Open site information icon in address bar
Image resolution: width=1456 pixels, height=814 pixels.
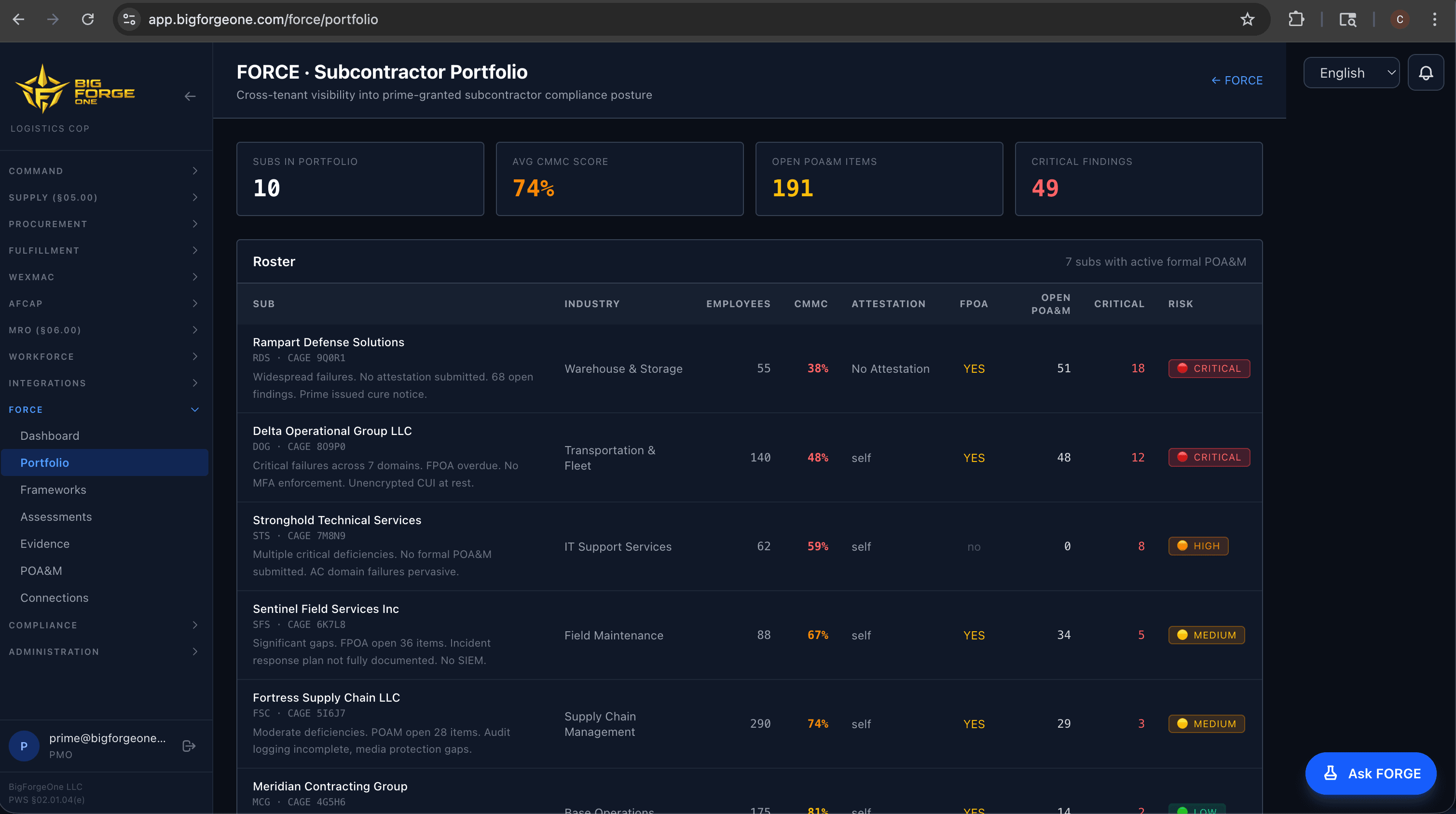point(129,19)
